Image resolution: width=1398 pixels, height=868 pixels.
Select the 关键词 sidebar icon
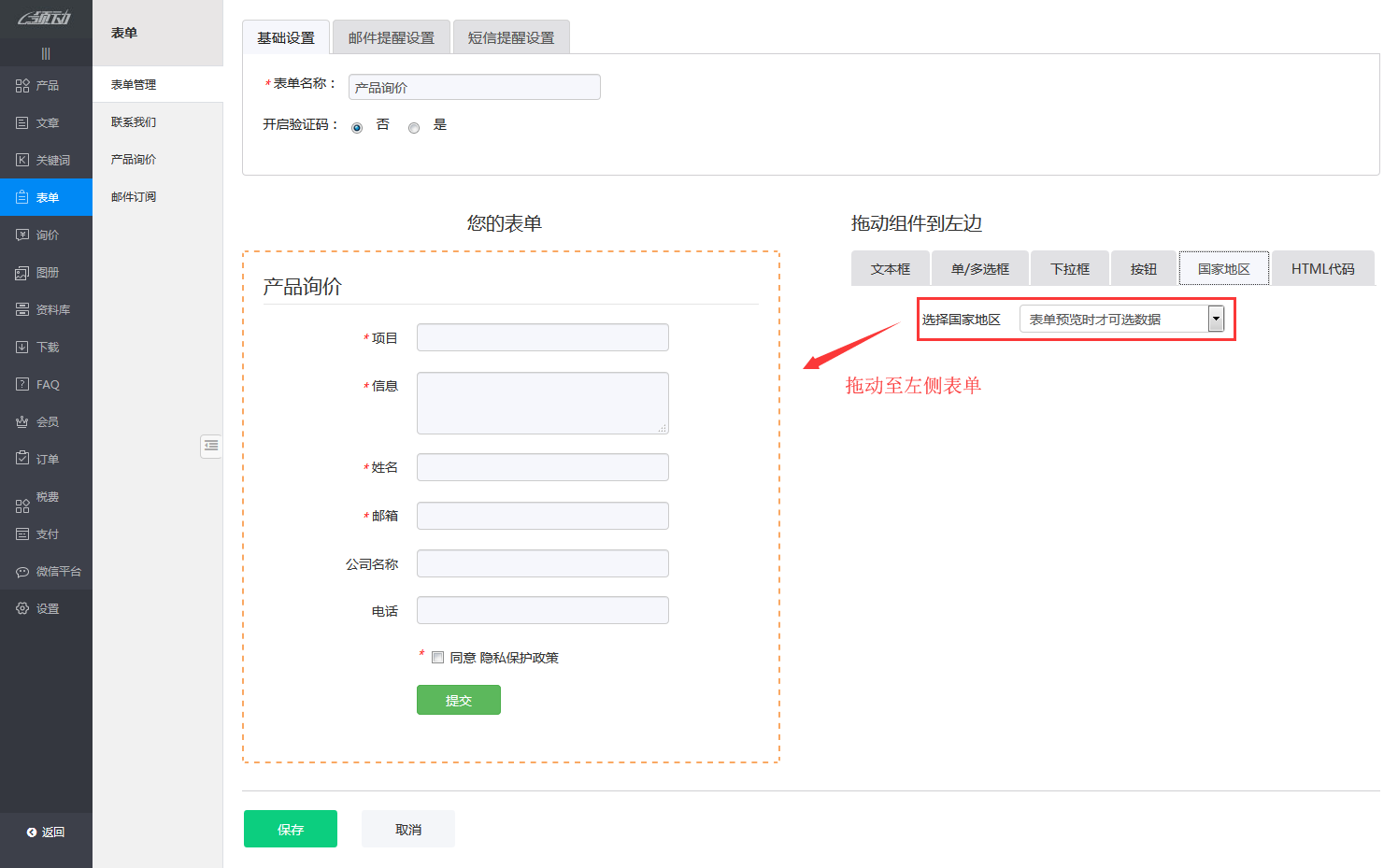pyautogui.click(x=22, y=161)
